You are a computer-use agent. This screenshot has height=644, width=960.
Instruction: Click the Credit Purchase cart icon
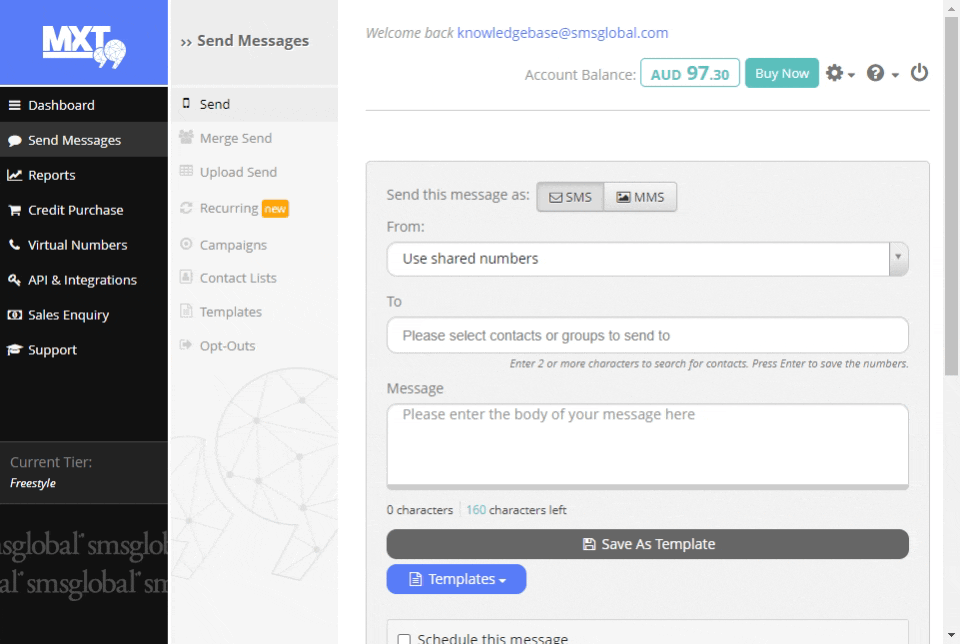tap(15, 210)
